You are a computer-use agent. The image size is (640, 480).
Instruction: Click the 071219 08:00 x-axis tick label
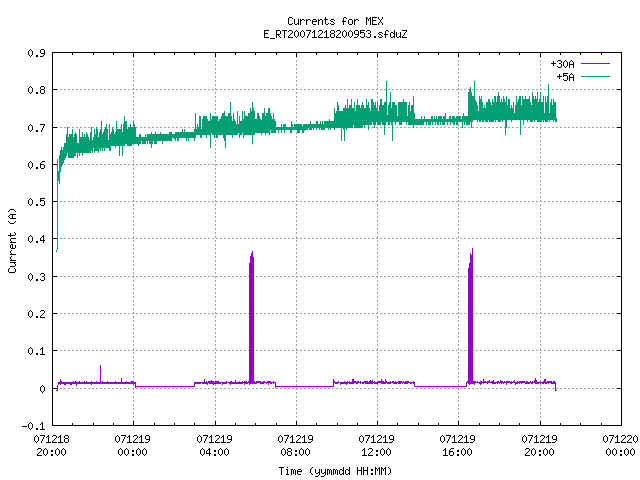coord(295,446)
